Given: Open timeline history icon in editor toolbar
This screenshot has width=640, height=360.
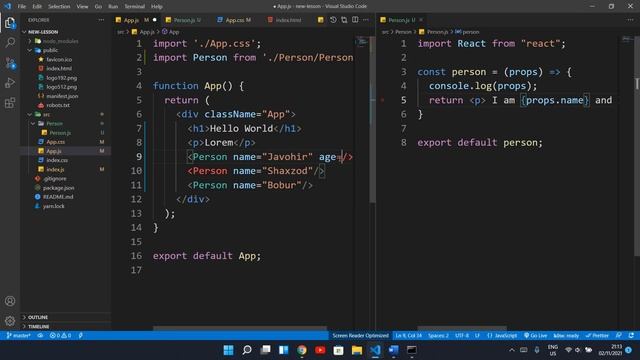Looking at the screenshot, I should tap(333, 20).
